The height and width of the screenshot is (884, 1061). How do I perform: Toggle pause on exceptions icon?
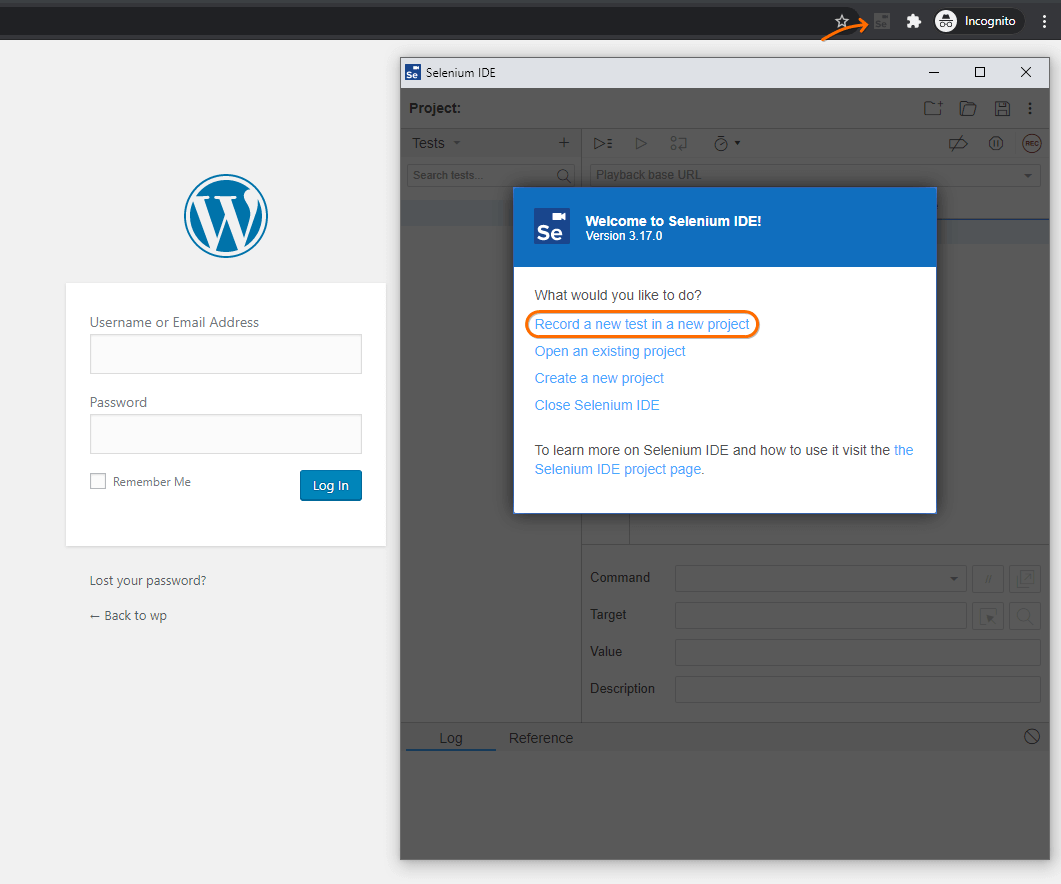pos(995,143)
